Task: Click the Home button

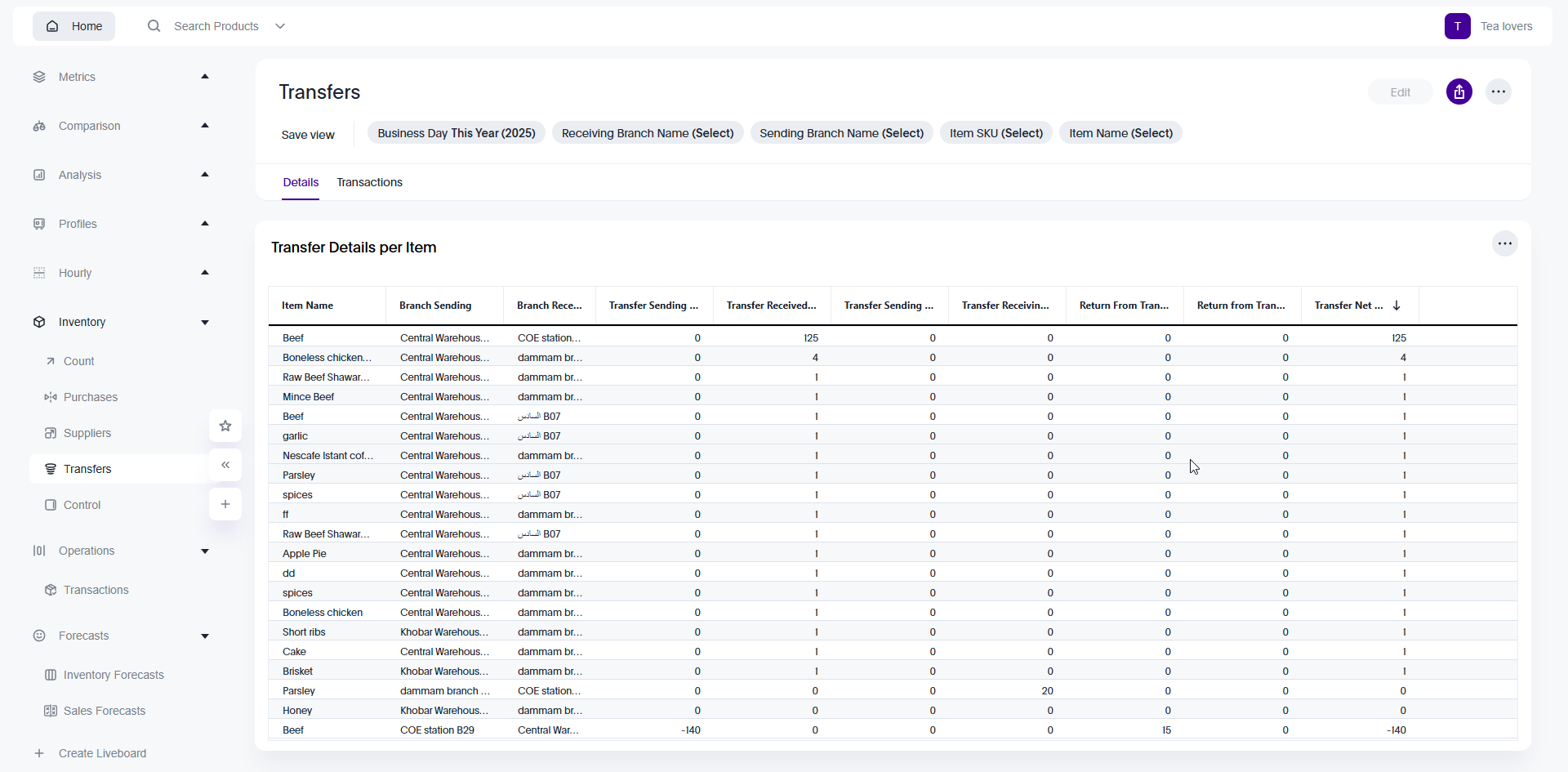Action: coord(74,26)
